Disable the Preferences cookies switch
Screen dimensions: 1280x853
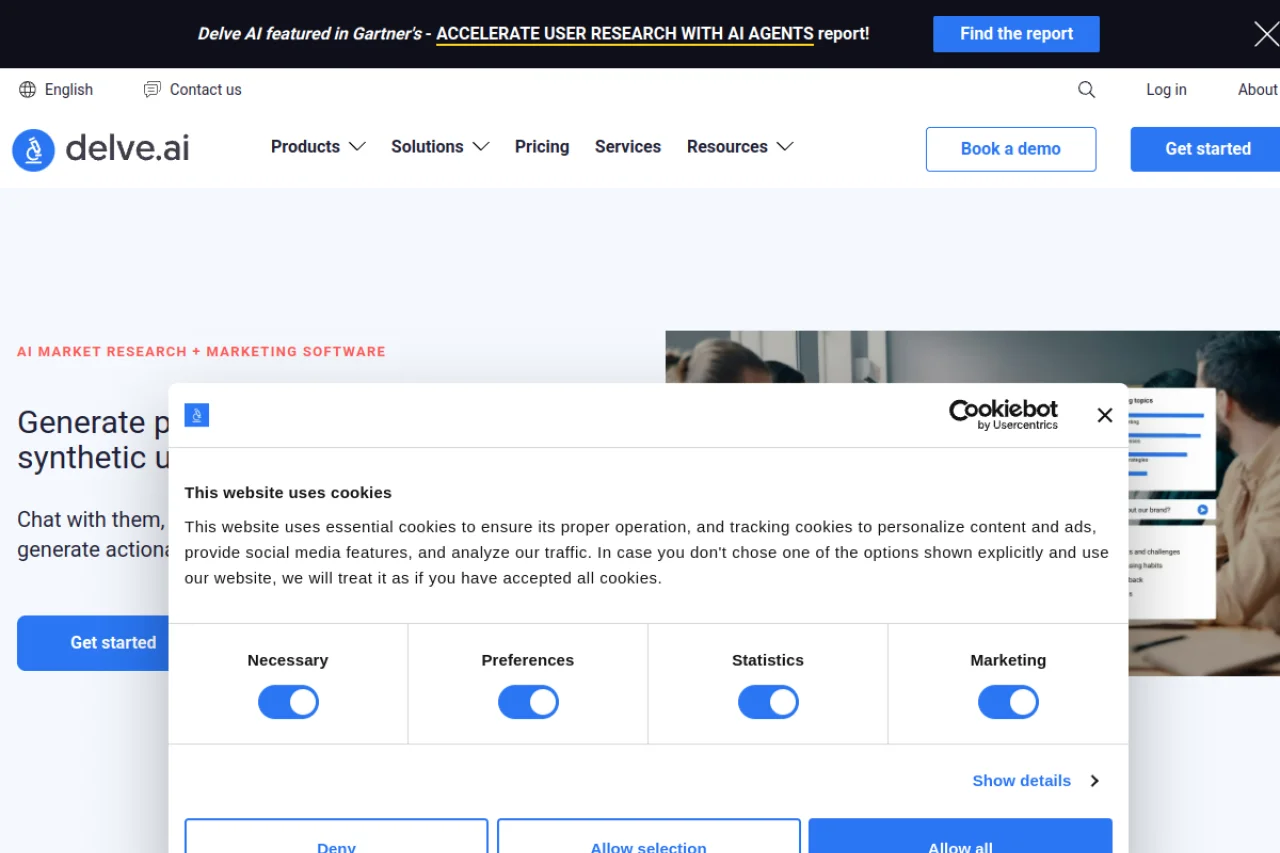point(528,702)
